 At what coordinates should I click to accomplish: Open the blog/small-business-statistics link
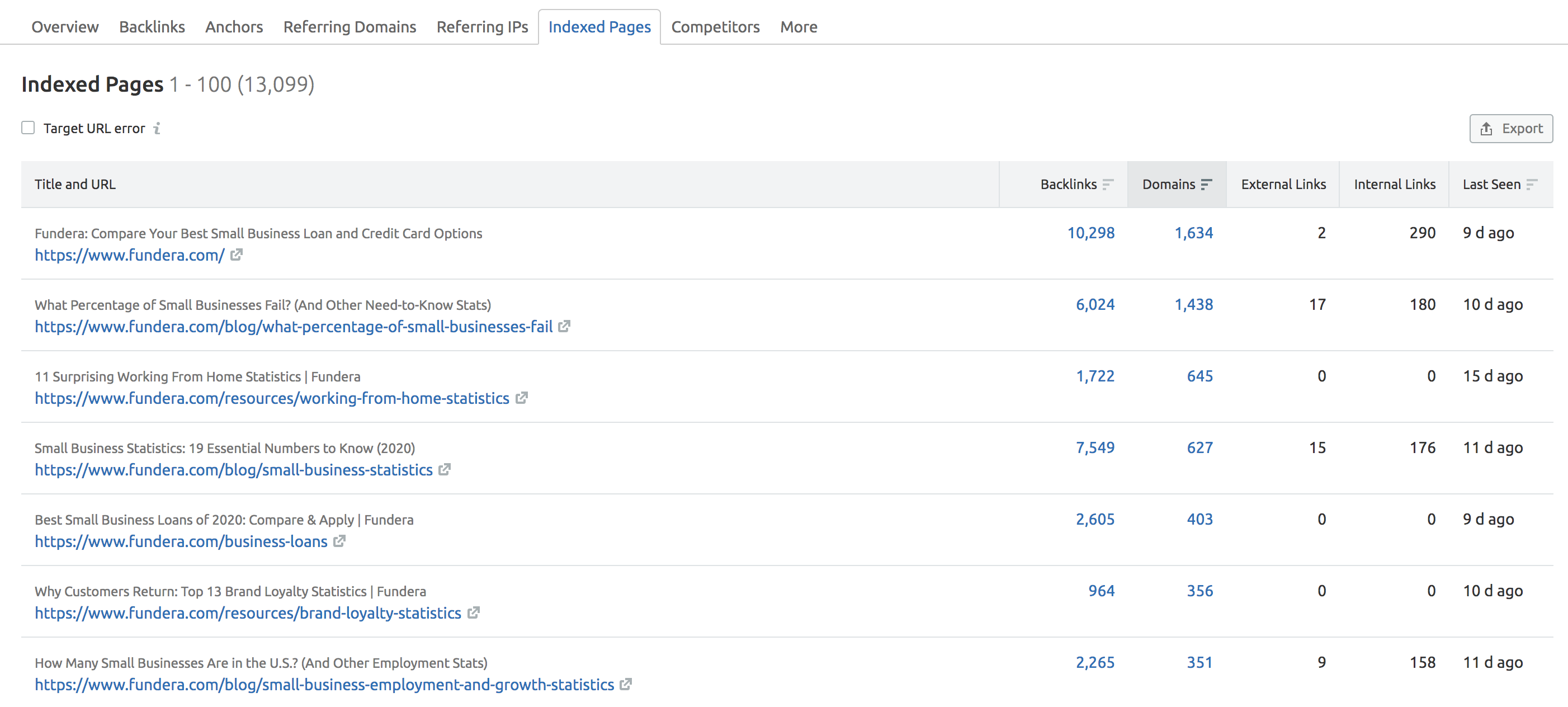[234, 470]
